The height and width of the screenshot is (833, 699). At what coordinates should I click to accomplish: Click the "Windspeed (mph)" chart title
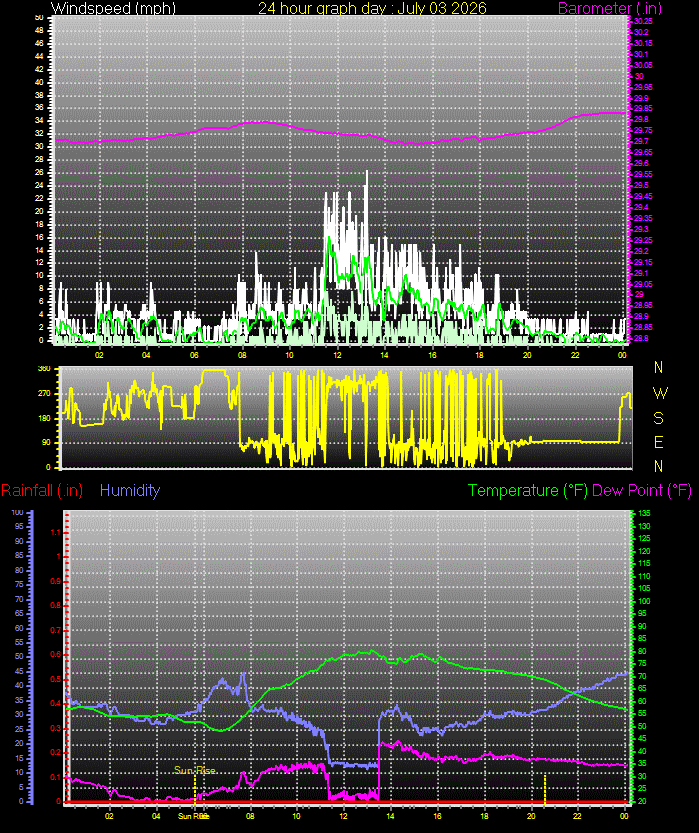[x=113, y=8]
